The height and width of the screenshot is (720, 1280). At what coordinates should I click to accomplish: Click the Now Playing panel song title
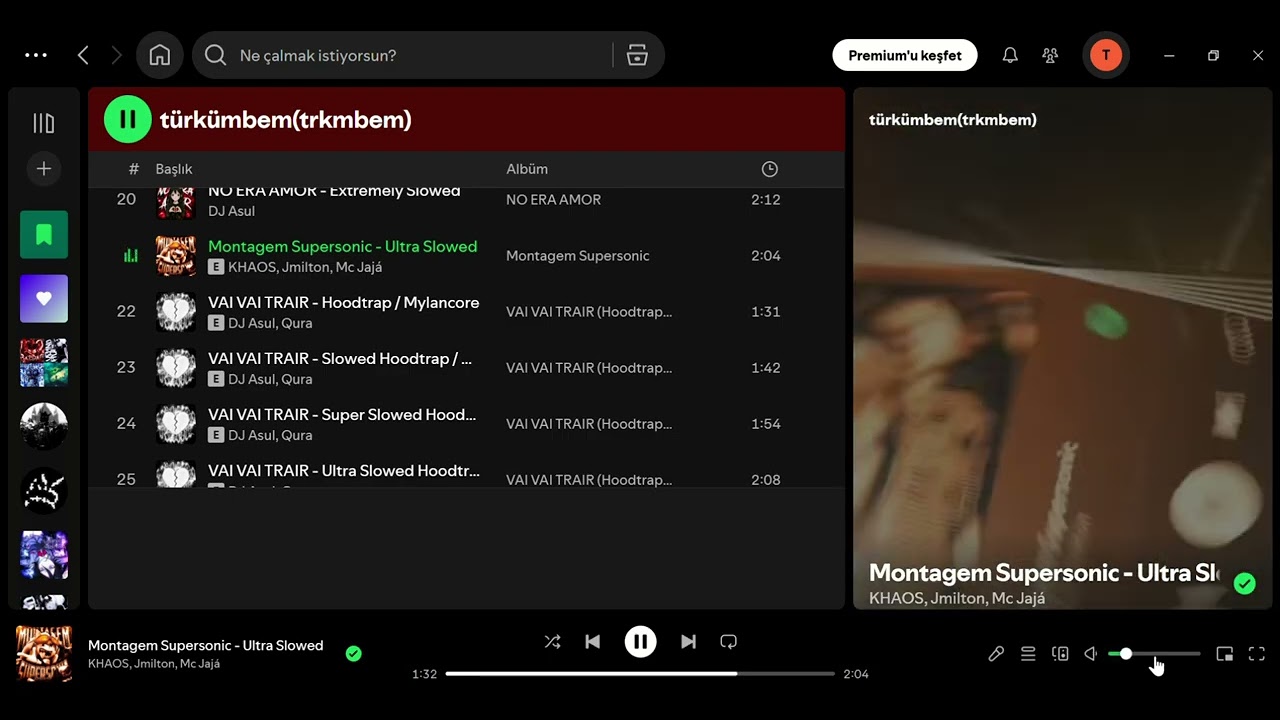pos(1044,573)
